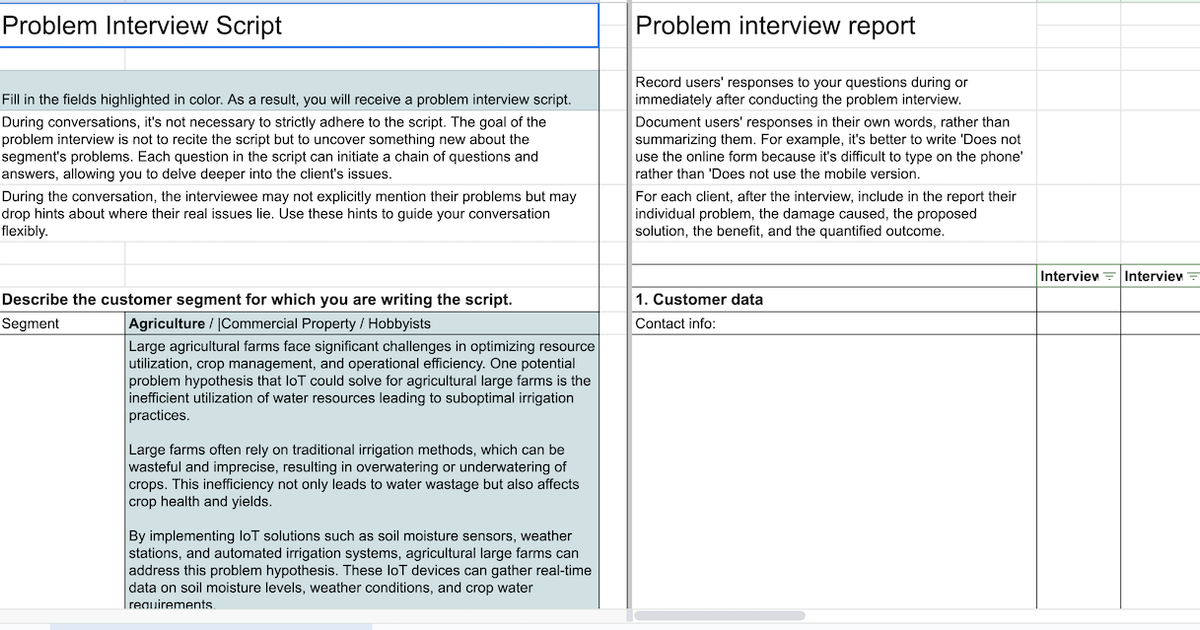The width and height of the screenshot is (1200, 630).
Task: Select the cell starting with Fill in the fields
Action: (x=290, y=99)
